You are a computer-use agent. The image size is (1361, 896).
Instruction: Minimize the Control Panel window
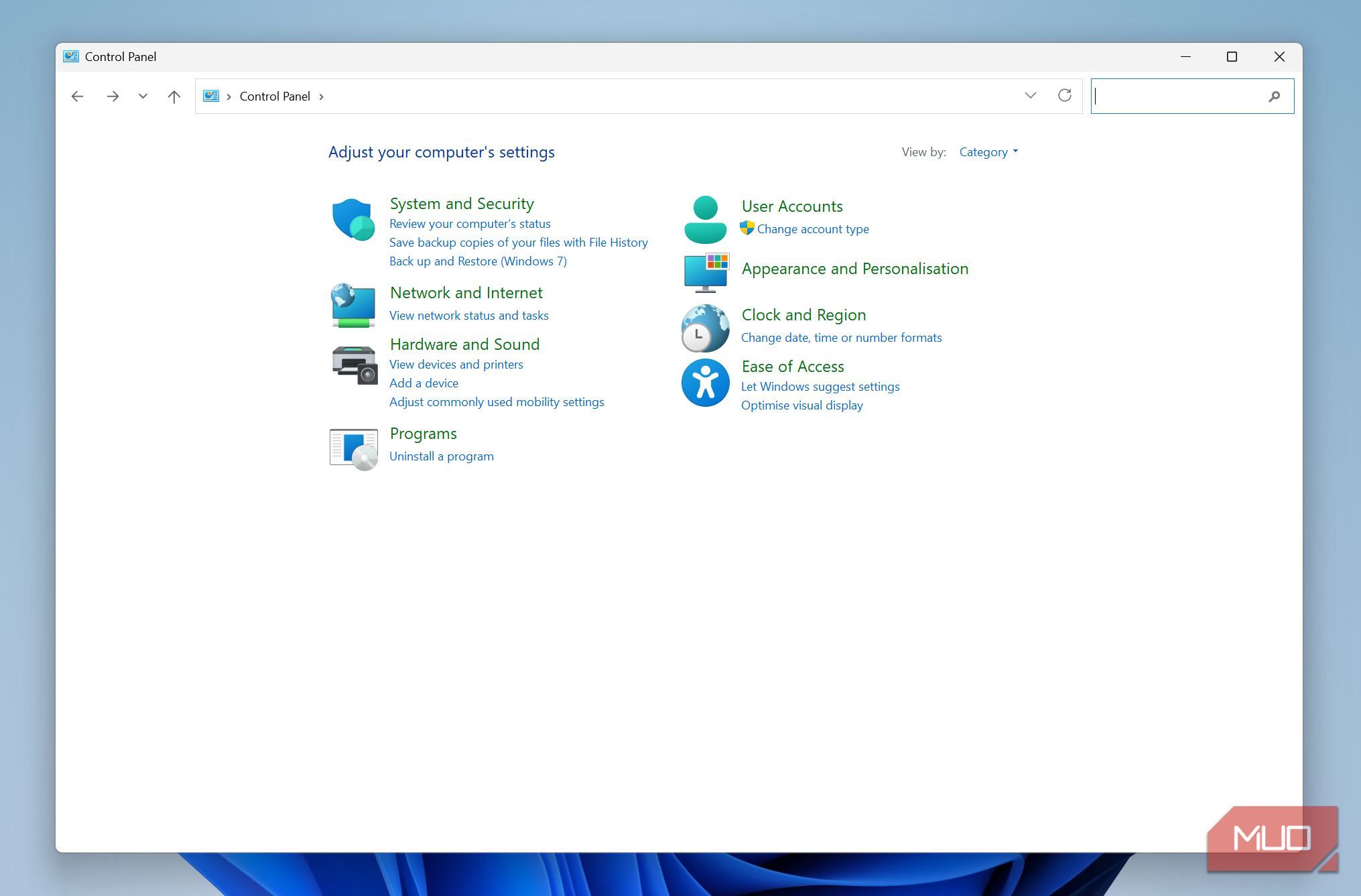point(1185,57)
